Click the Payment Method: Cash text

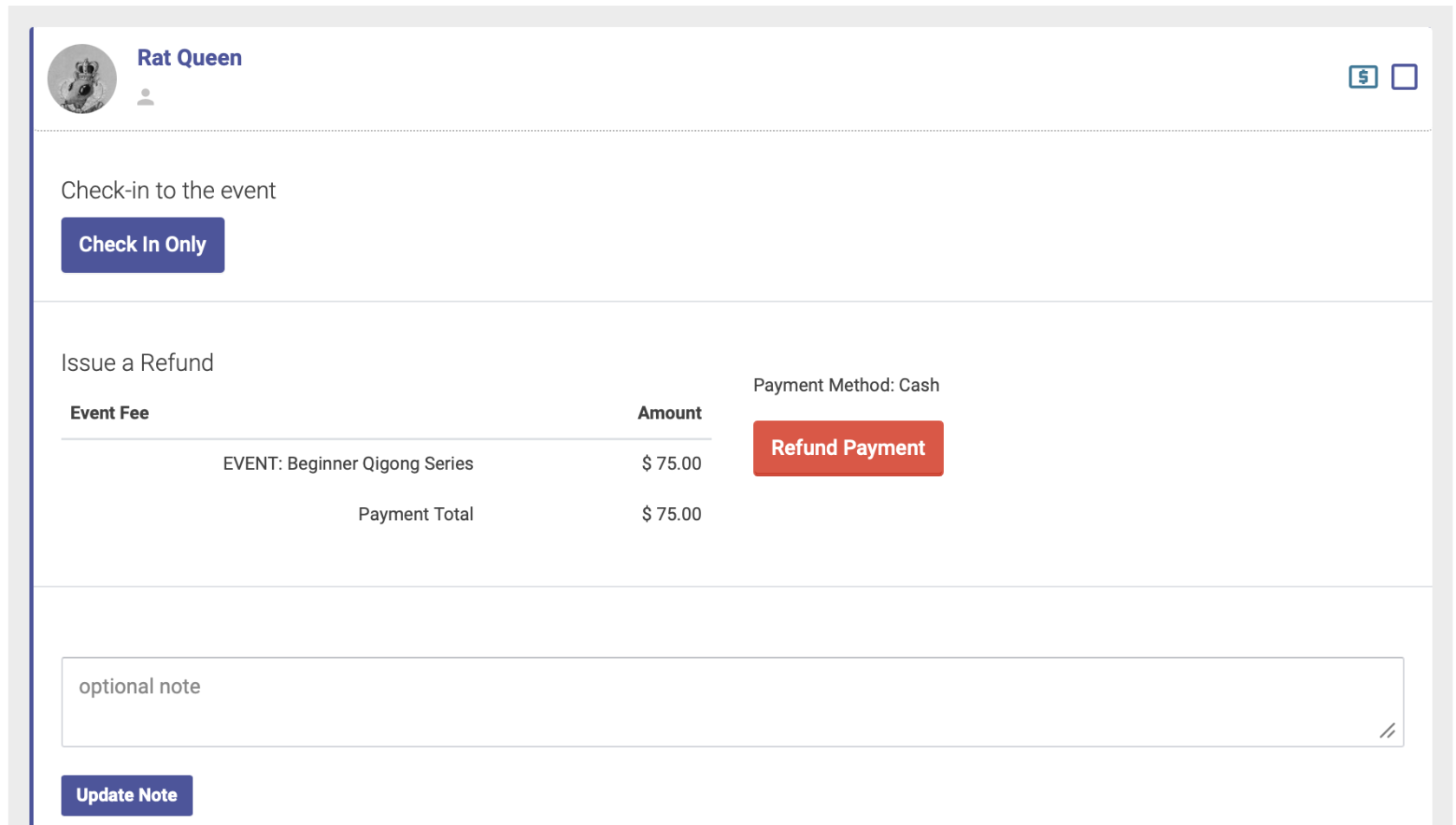(846, 386)
